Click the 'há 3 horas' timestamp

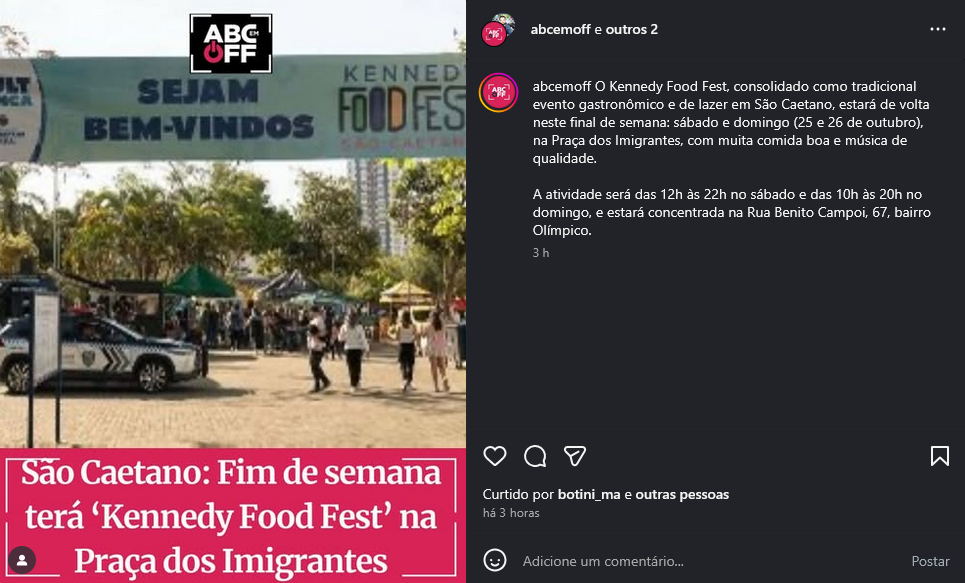click(511, 513)
